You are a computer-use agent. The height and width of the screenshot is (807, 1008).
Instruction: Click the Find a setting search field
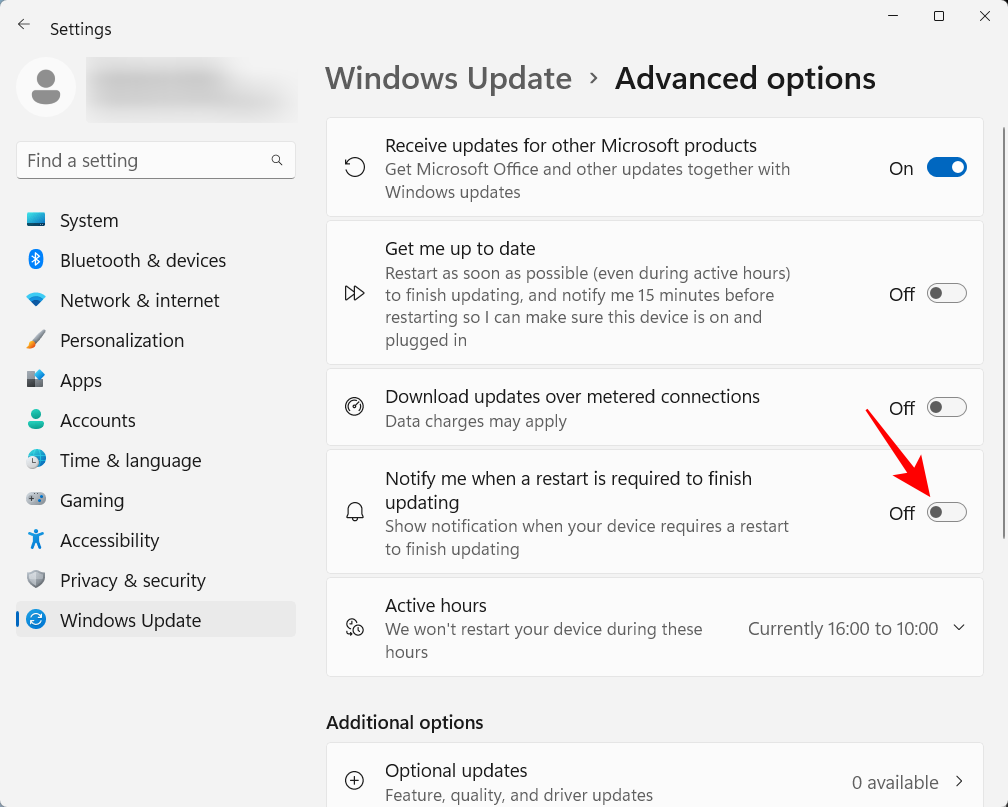click(x=150, y=160)
